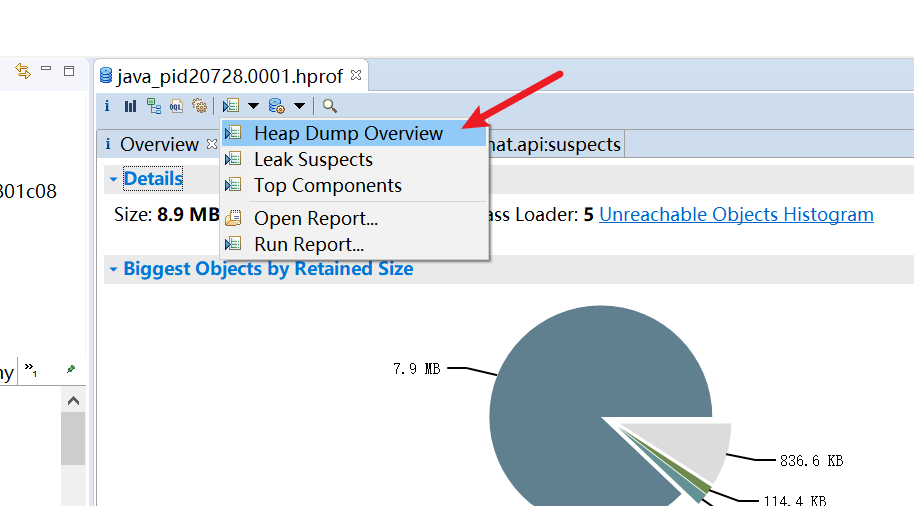The image size is (914, 506).
Task: Expand the Query Browser dropdown arrow
Action: 299,106
